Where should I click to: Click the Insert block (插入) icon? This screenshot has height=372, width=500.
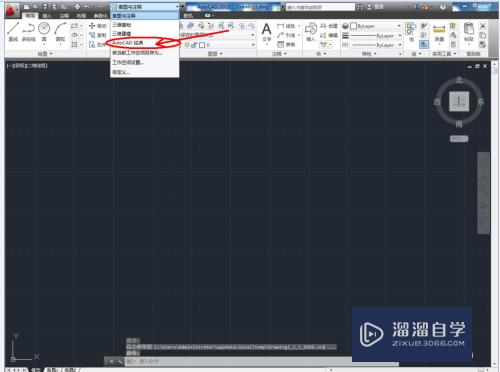tap(311, 32)
